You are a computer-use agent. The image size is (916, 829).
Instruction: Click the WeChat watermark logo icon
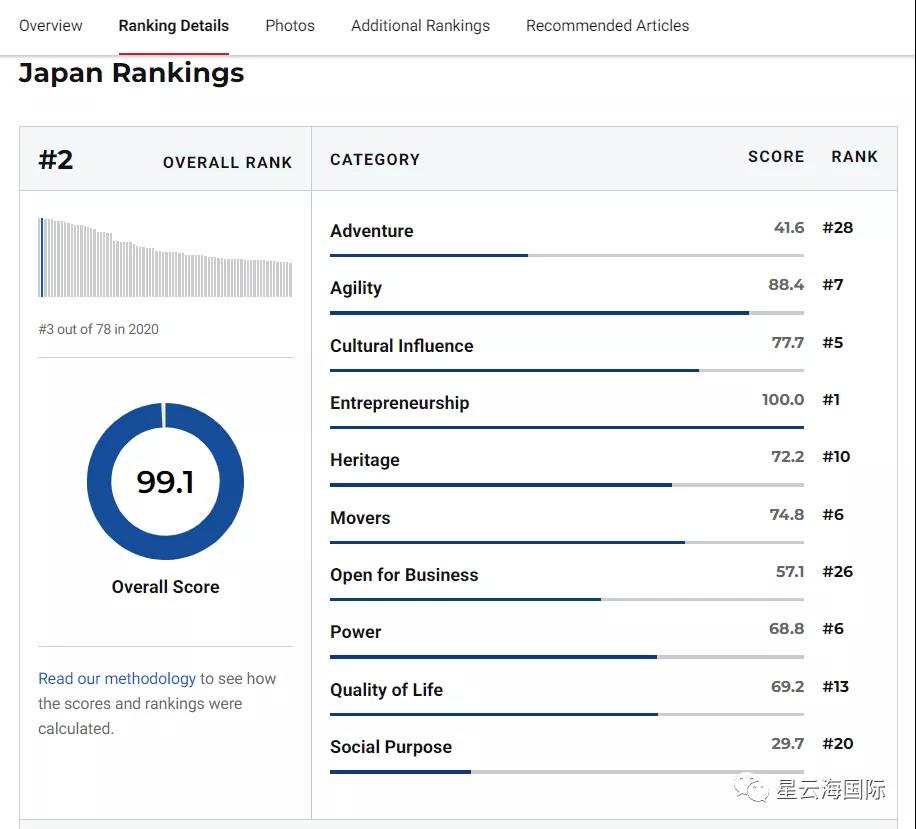tap(752, 790)
